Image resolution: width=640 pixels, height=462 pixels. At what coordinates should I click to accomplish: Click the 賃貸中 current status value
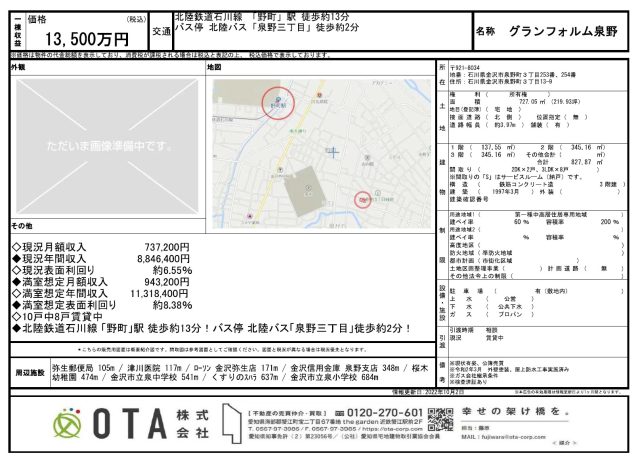point(494,338)
